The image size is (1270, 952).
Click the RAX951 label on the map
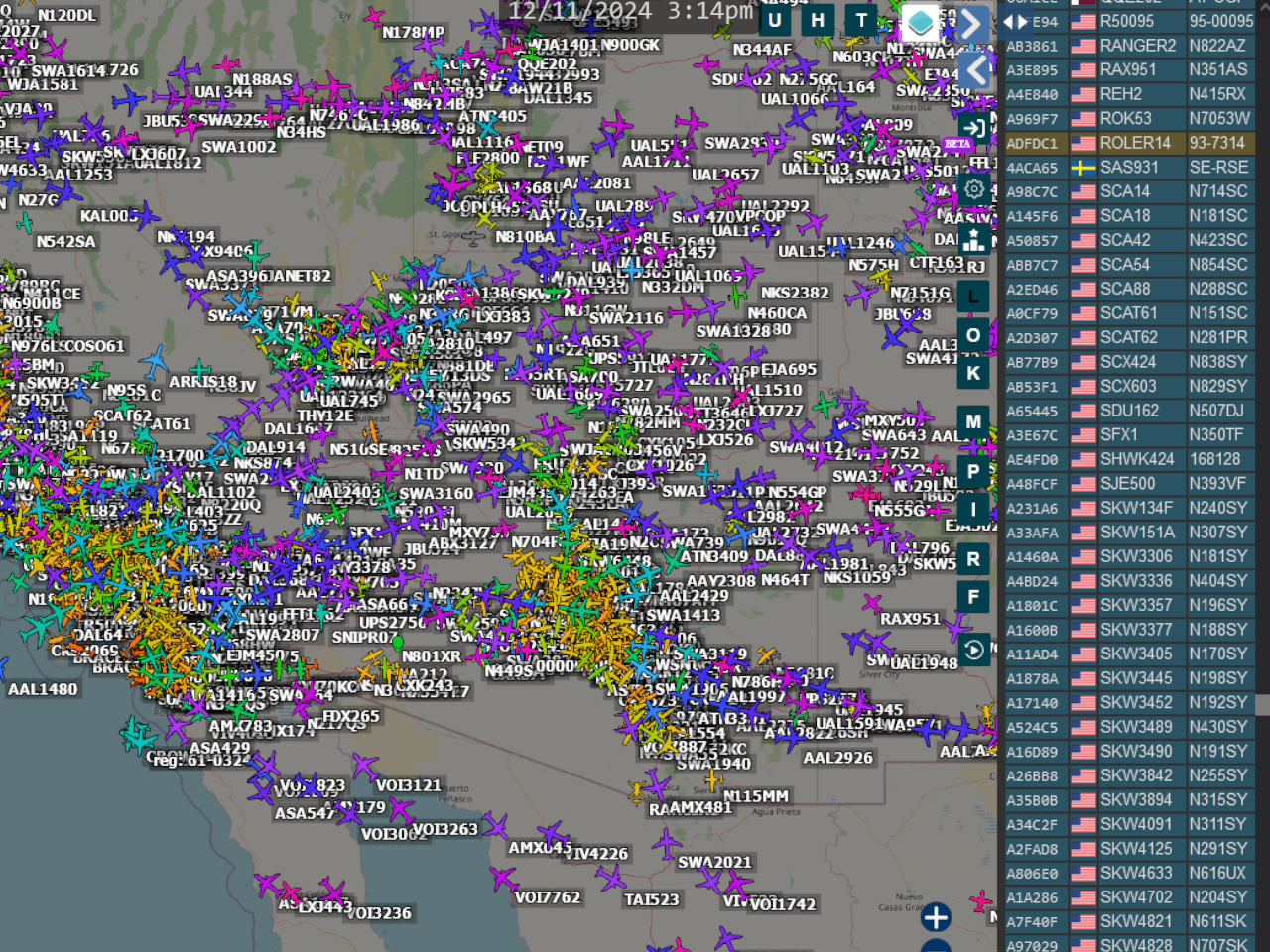[910, 619]
